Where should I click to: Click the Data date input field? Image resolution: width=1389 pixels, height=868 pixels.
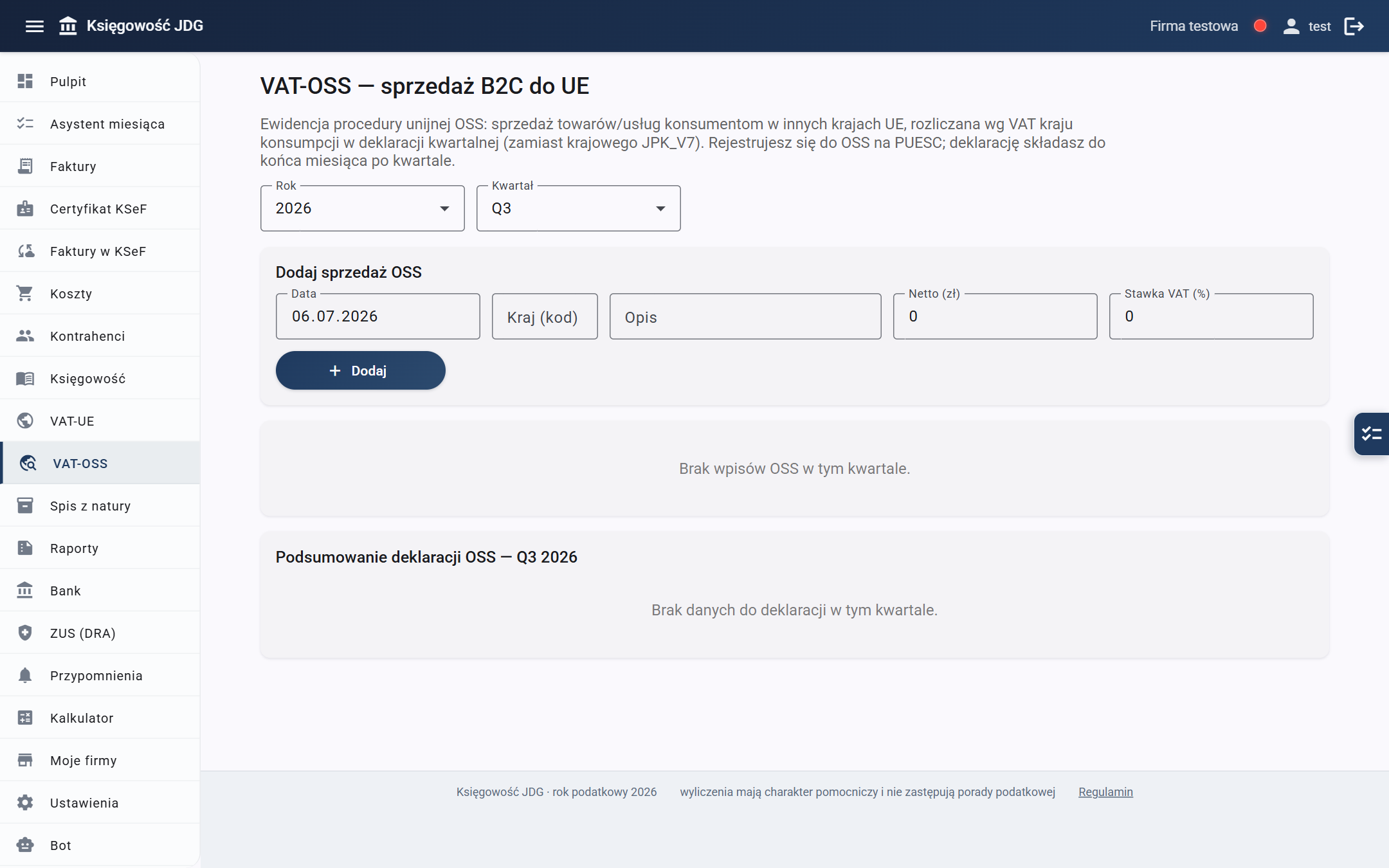click(377, 316)
